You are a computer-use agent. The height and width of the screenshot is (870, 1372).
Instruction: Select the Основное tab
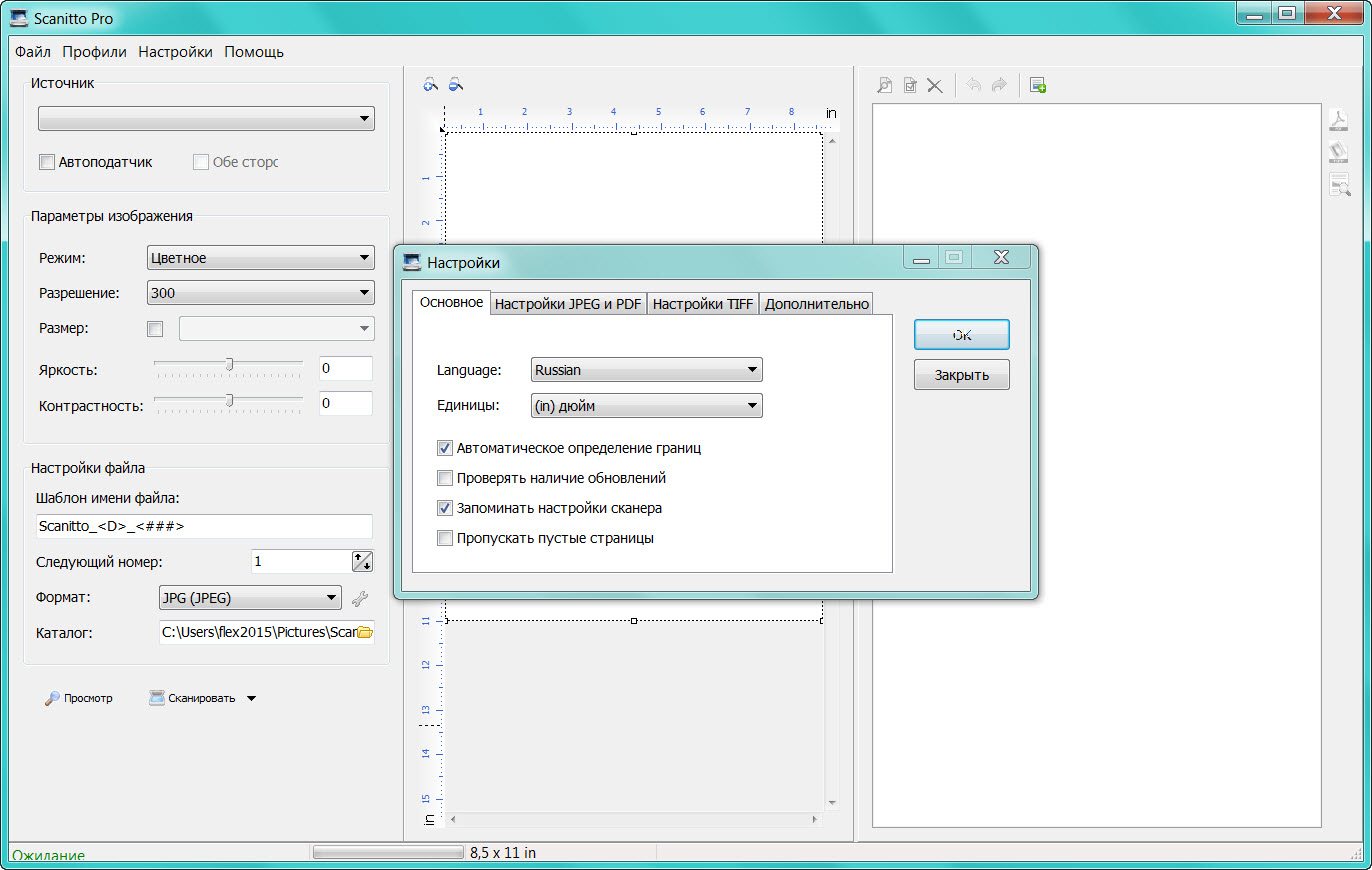pyautogui.click(x=451, y=302)
